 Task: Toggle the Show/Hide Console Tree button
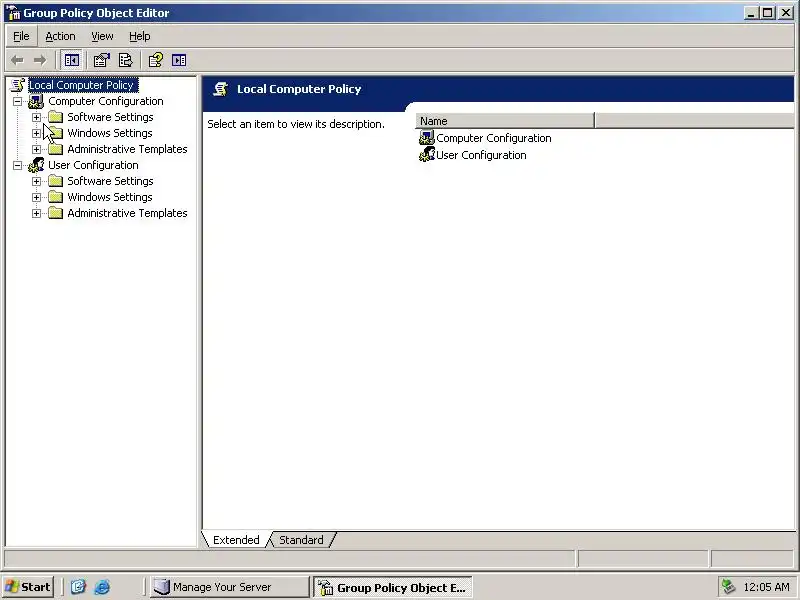(x=71, y=60)
